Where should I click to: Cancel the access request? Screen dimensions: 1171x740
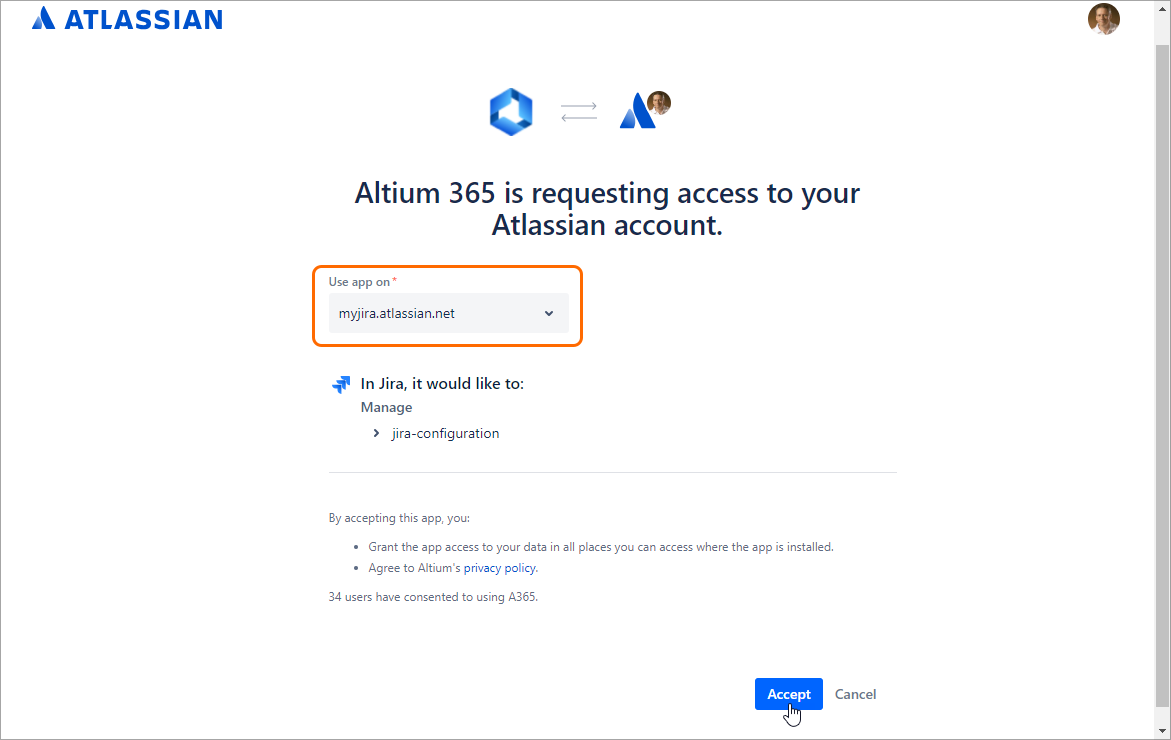(855, 694)
